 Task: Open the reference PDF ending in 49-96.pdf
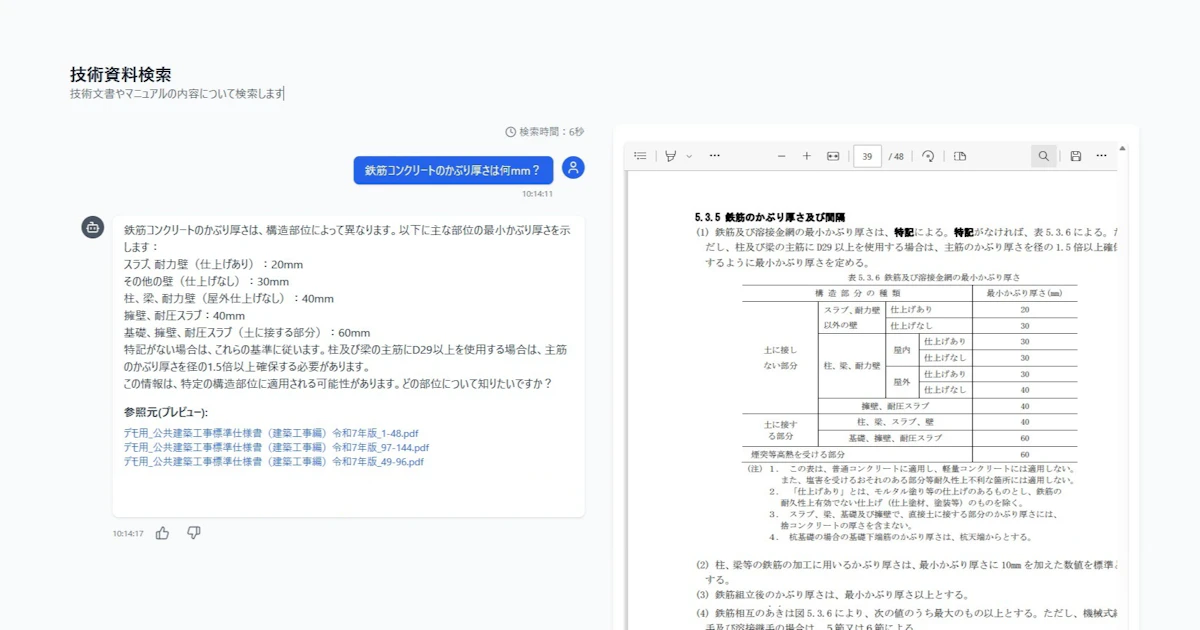[273, 462]
